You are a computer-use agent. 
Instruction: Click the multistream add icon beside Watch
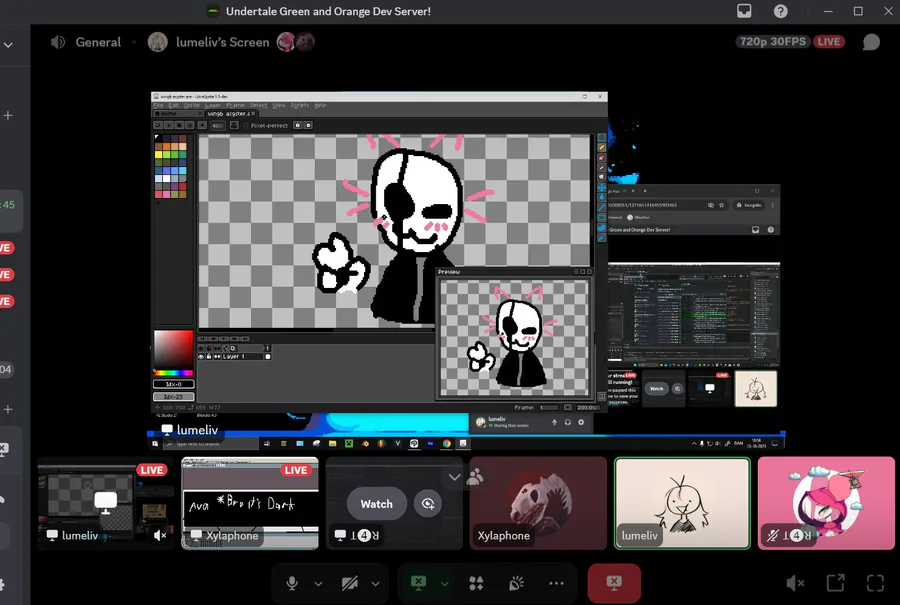tap(428, 504)
